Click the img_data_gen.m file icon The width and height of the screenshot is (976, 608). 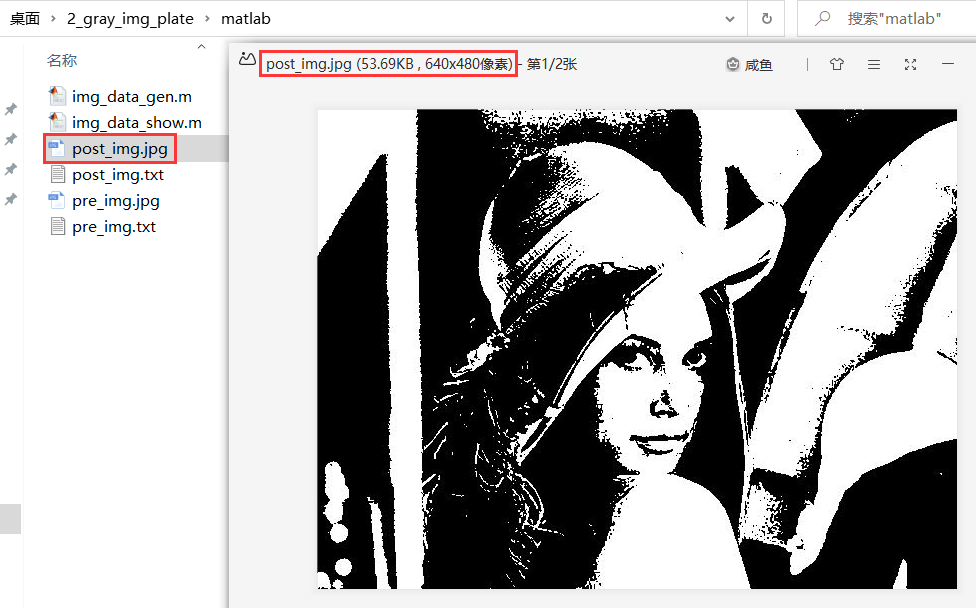tap(57, 97)
